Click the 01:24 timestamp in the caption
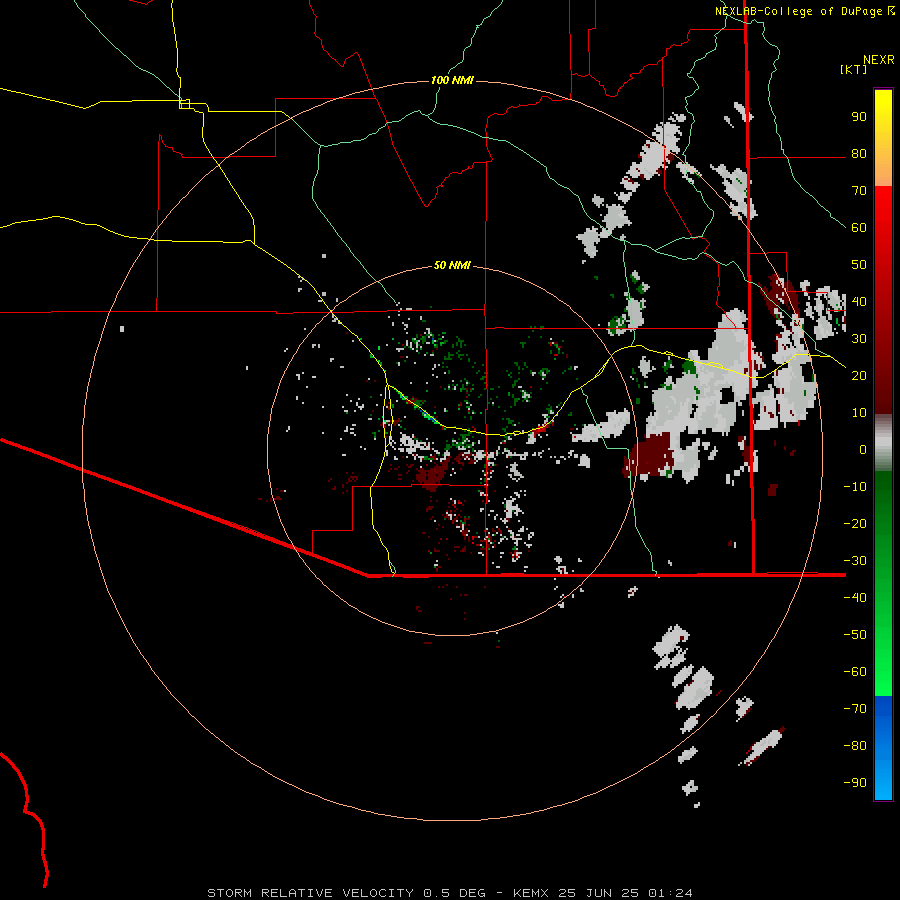The width and height of the screenshot is (900, 900). pos(670,893)
